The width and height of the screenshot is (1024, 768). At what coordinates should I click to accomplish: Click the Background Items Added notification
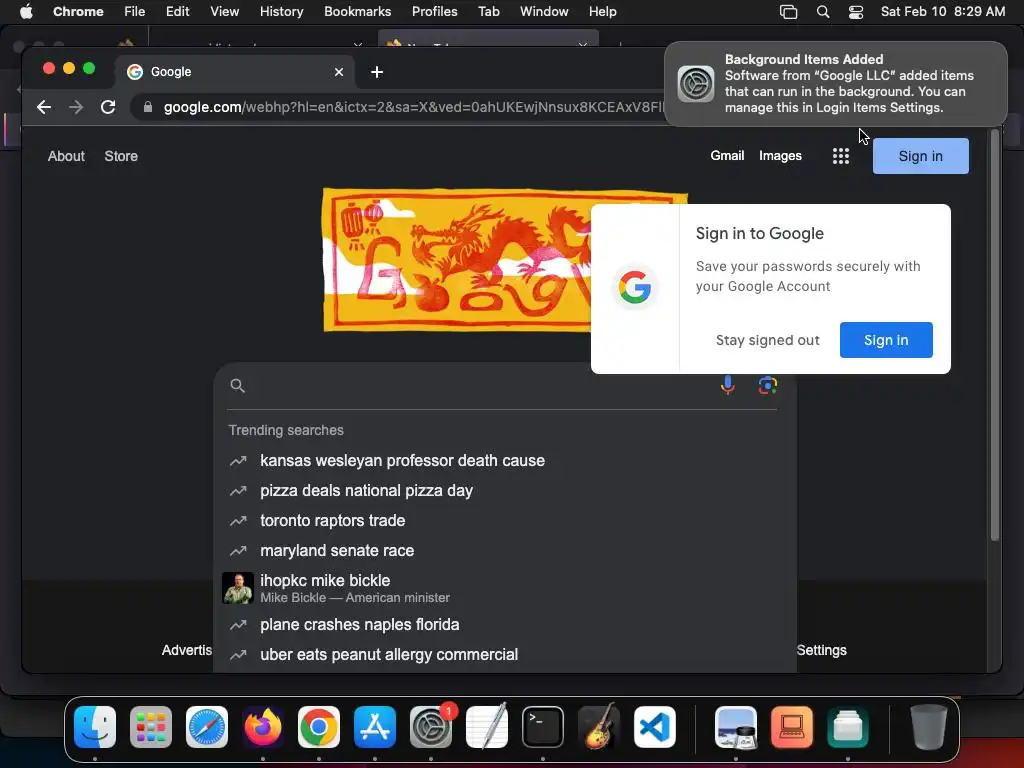835,84
